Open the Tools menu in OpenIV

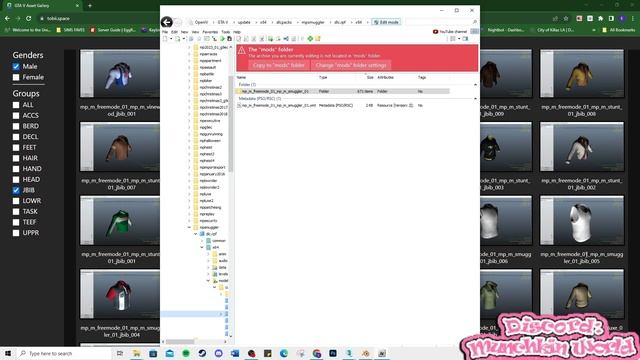tap(225, 32)
